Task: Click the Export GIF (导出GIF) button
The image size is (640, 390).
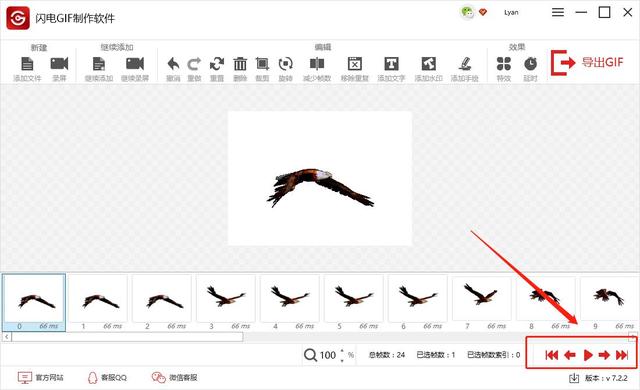Action: [587, 62]
